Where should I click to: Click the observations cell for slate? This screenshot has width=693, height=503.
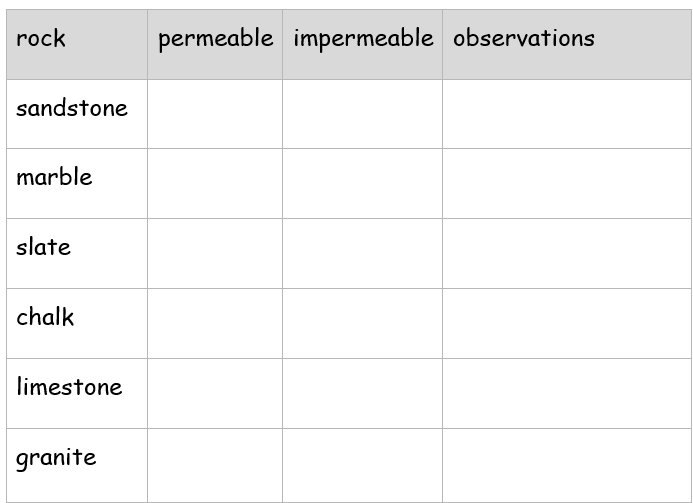click(567, 253)
